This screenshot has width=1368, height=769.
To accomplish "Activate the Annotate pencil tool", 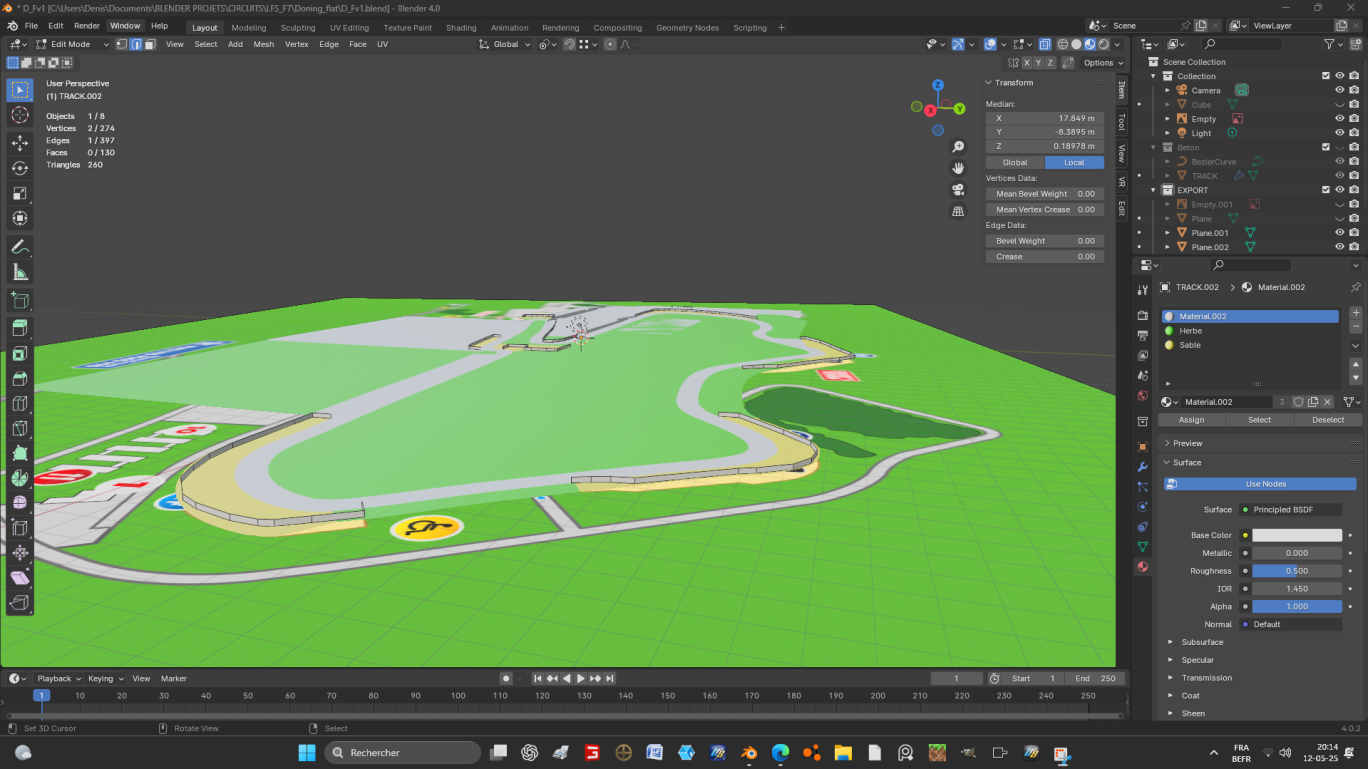I will tap(20, 246).
